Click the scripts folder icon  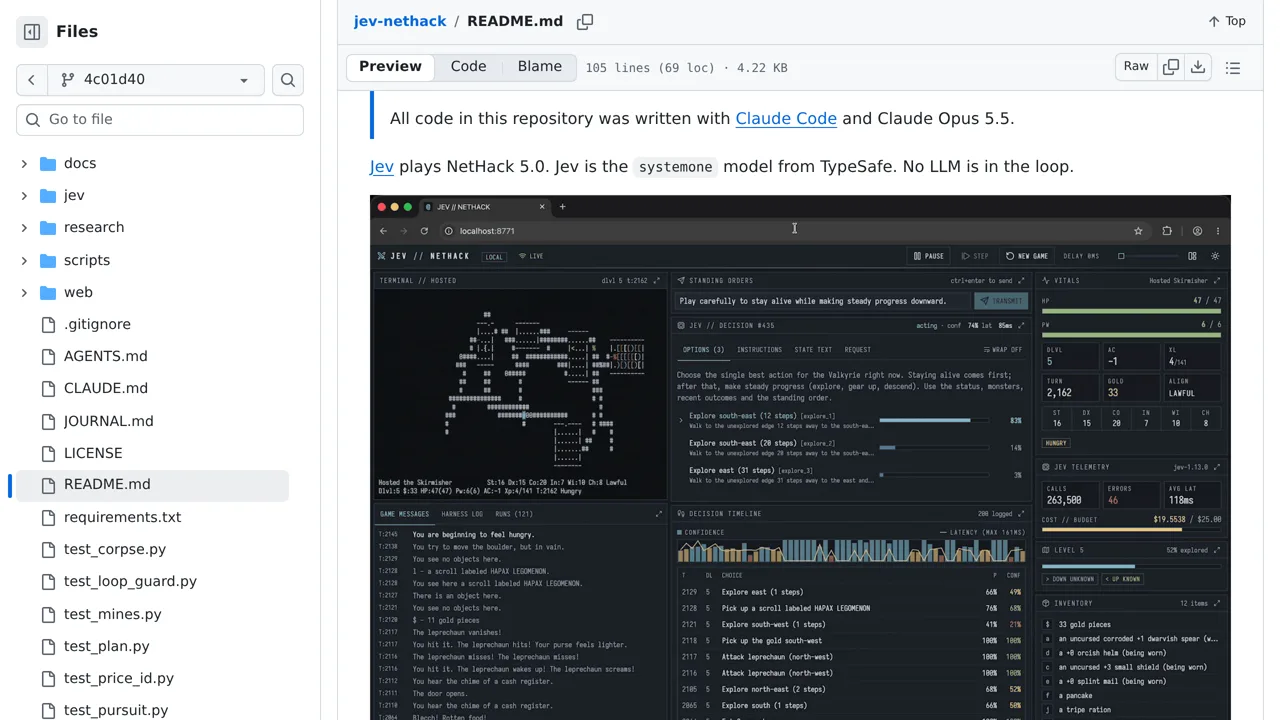(48, 261)
